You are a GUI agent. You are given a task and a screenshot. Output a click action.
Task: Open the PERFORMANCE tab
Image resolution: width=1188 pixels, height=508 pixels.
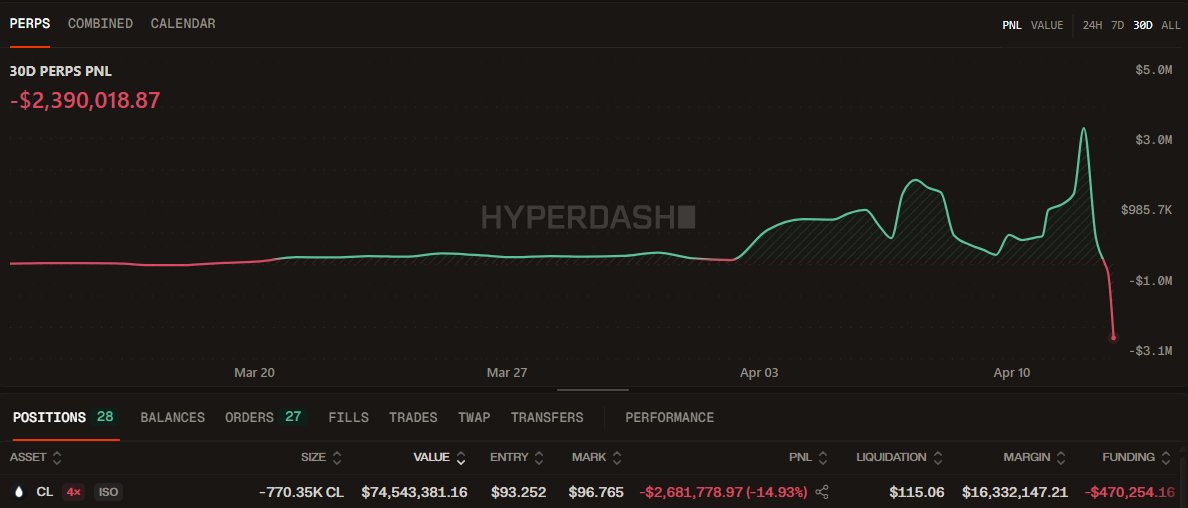[670, 417]
